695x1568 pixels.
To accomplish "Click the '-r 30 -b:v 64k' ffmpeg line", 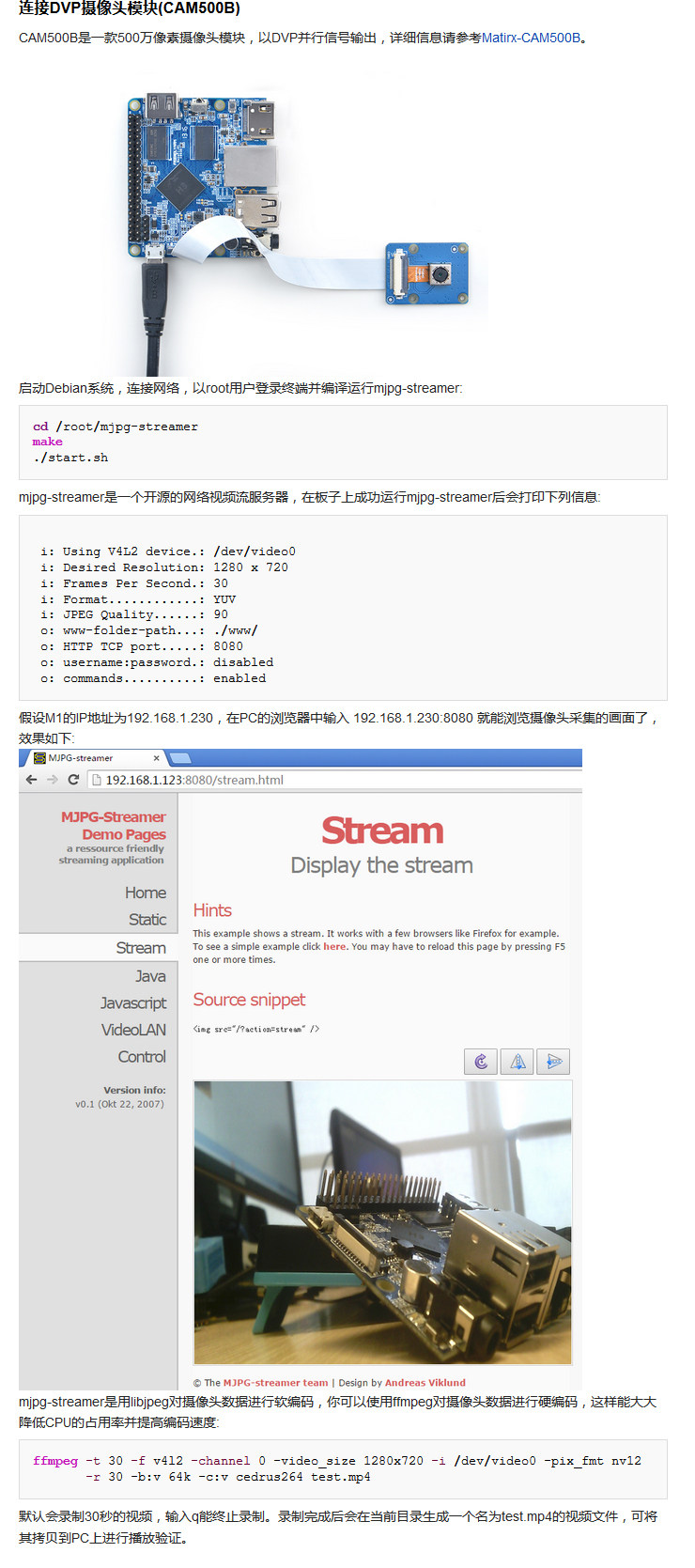I will (x=228, y=1477).
